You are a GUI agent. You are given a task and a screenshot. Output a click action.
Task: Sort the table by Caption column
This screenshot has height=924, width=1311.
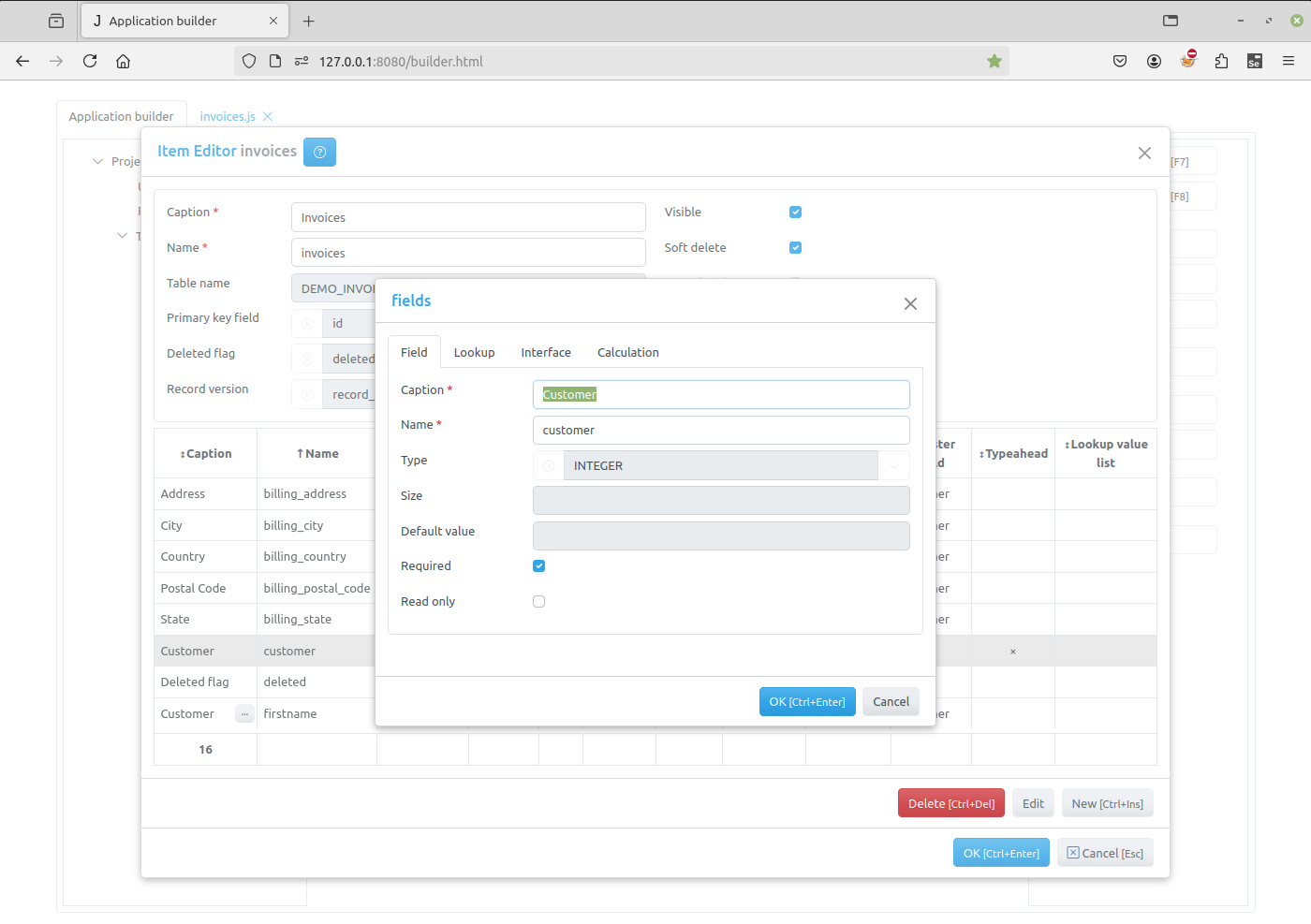(x=206, y=454)
